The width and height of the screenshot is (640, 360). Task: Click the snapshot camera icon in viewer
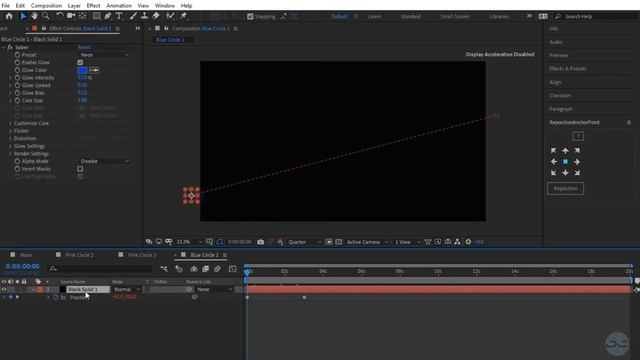(260, 242)
